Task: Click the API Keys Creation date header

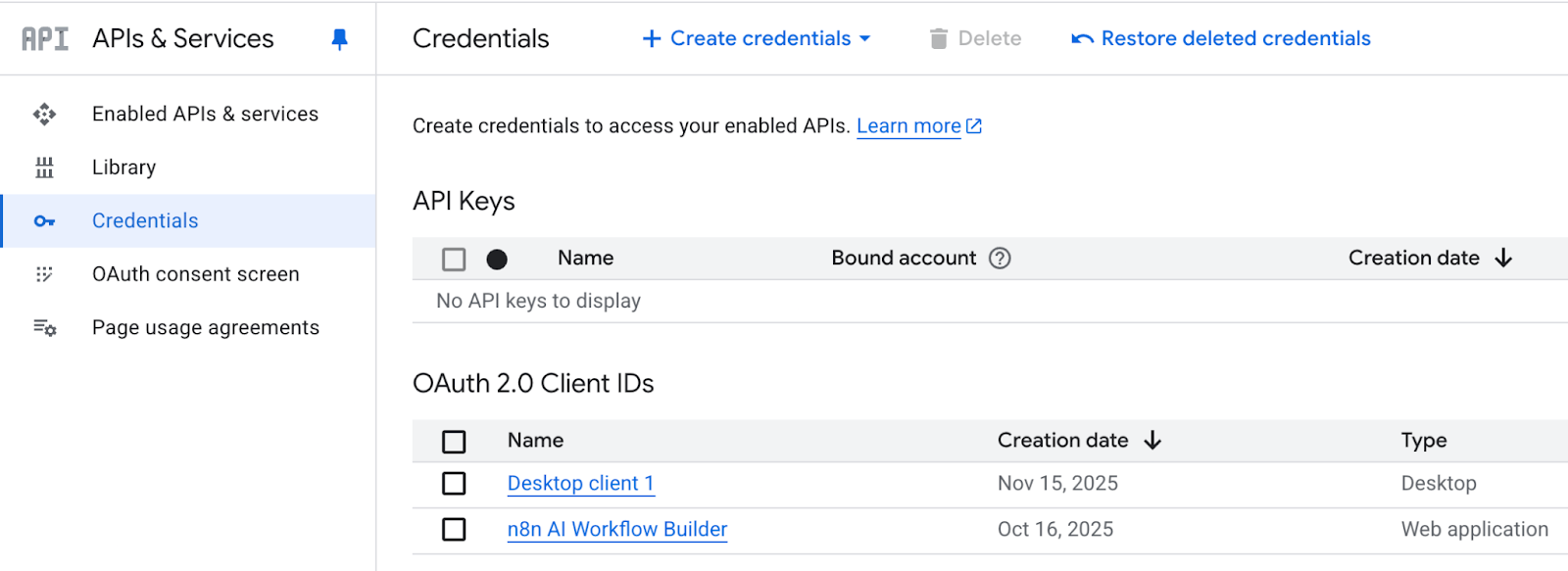Action: coord(1414,259)
